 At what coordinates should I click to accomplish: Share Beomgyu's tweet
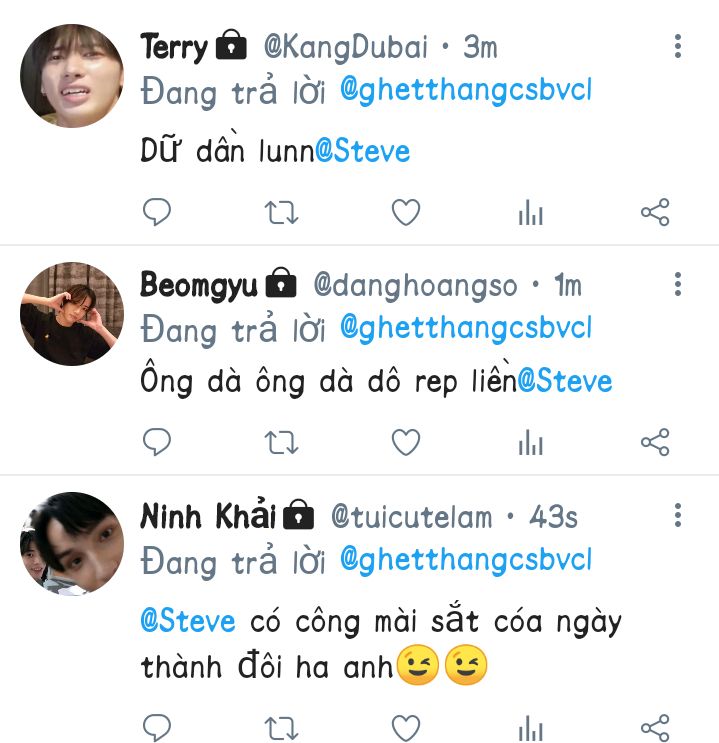pyautogui.click(x=655, y=442)
